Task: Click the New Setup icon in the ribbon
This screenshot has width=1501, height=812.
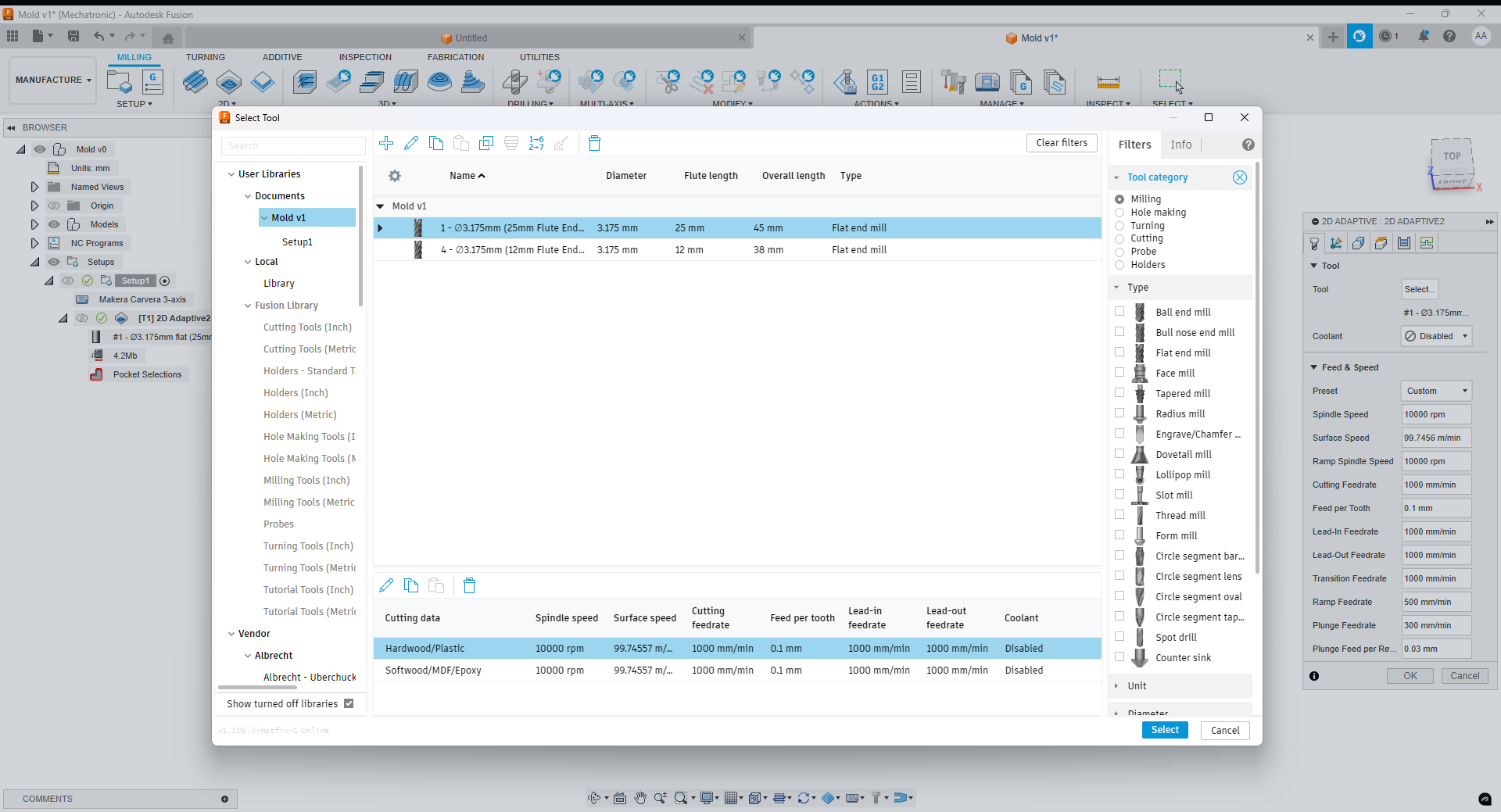Action: point(120,82)
